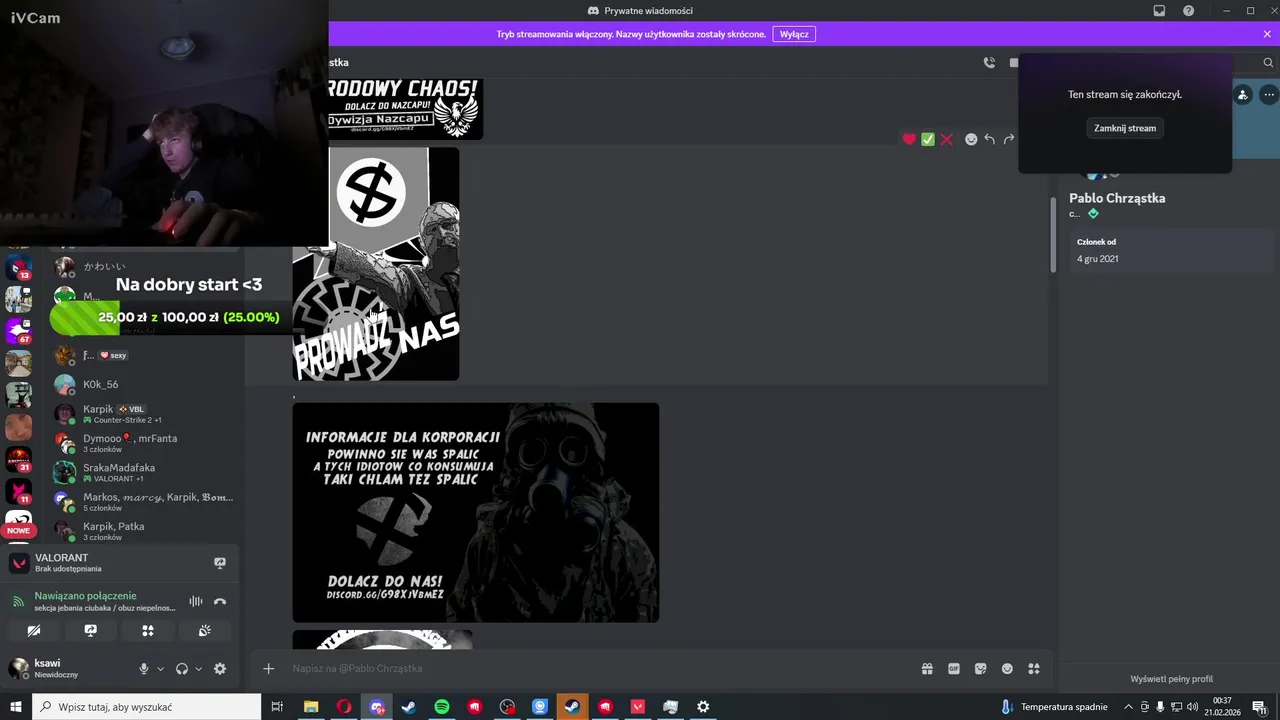Open the add reaction emoji picker on message

pos(970,139)
